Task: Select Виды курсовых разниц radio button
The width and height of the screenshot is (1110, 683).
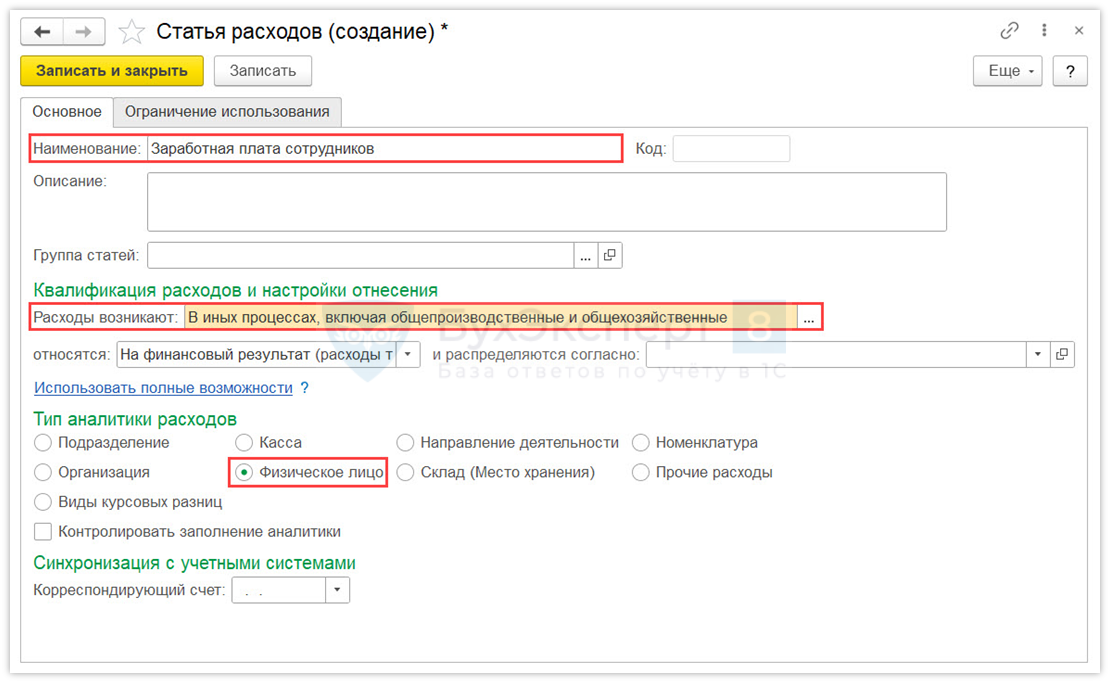Action: pos(43,503)
